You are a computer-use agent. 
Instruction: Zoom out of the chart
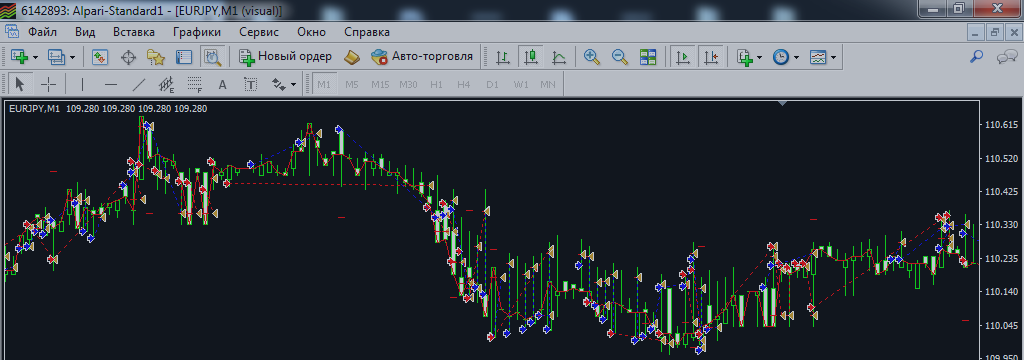point(620,57)
